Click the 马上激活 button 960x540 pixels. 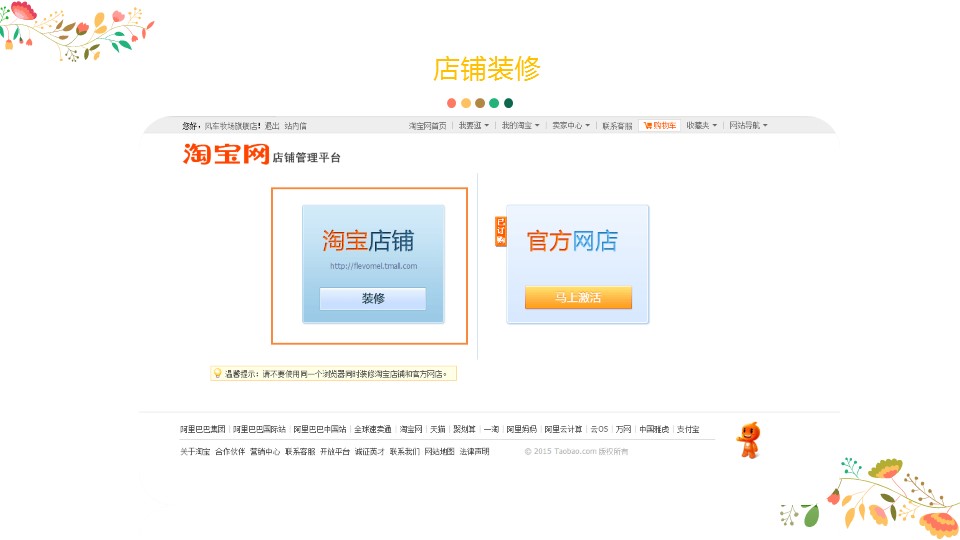578,298
